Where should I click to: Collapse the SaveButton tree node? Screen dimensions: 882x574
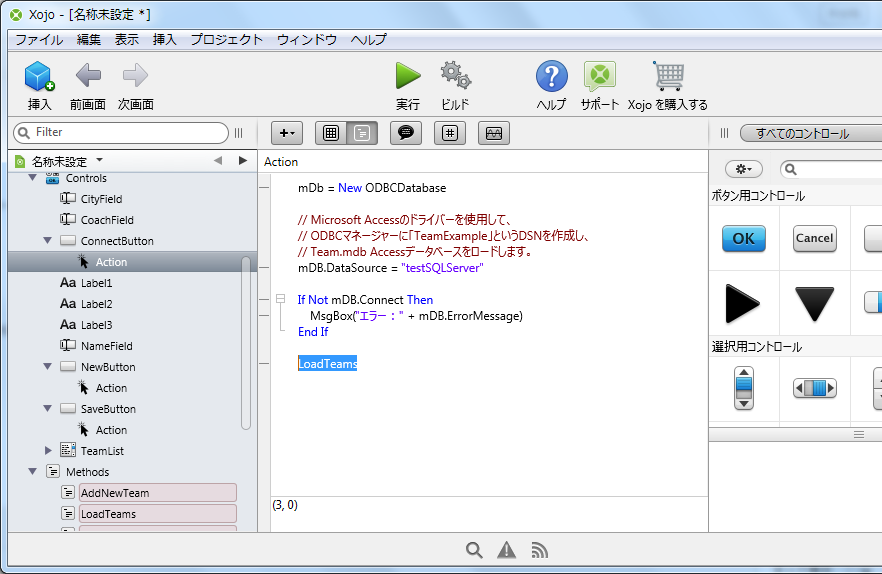point(48,409)
